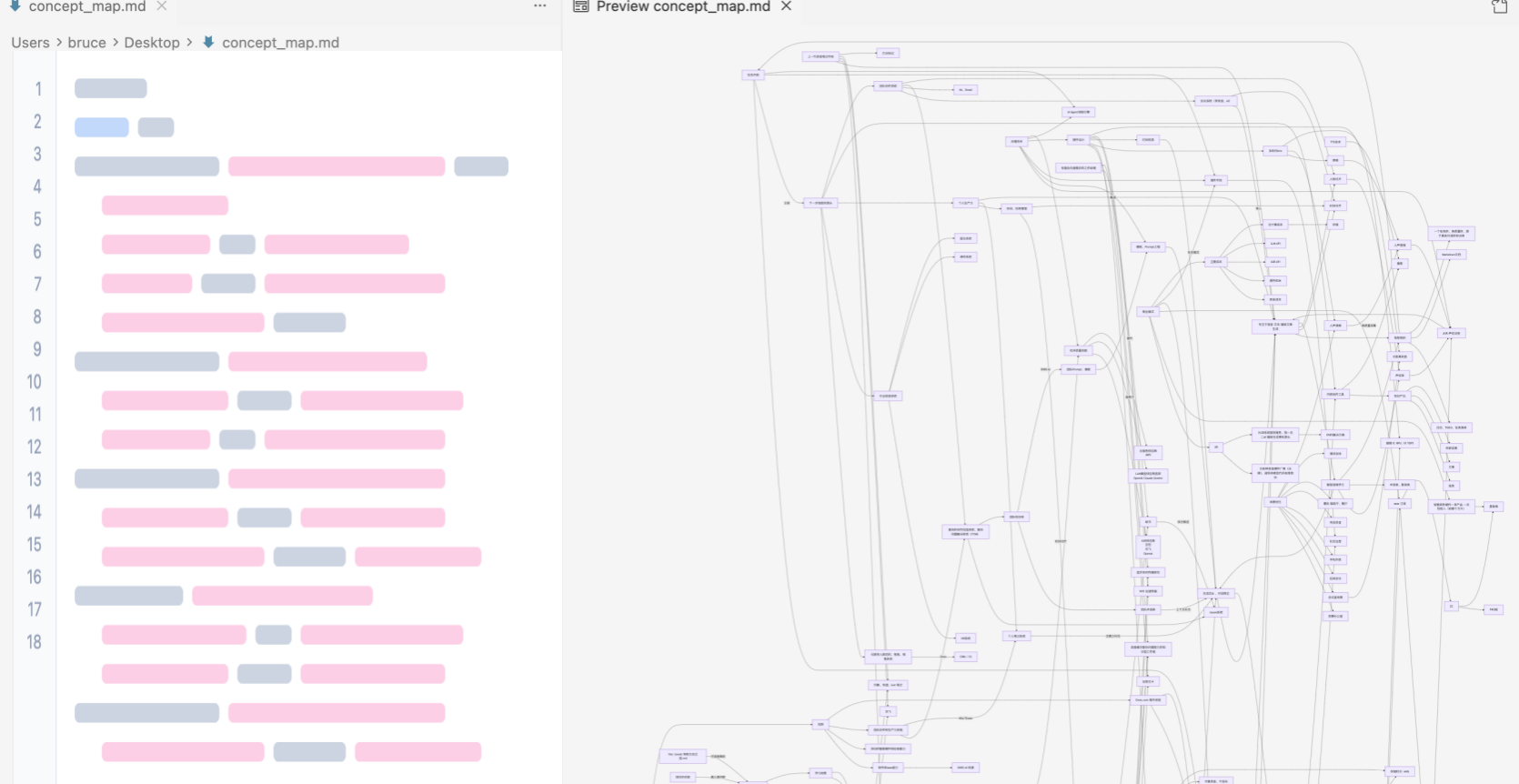Select the Preview concept_map.md tab
The height and width of the screenshot is (784, 1519).
682,6
